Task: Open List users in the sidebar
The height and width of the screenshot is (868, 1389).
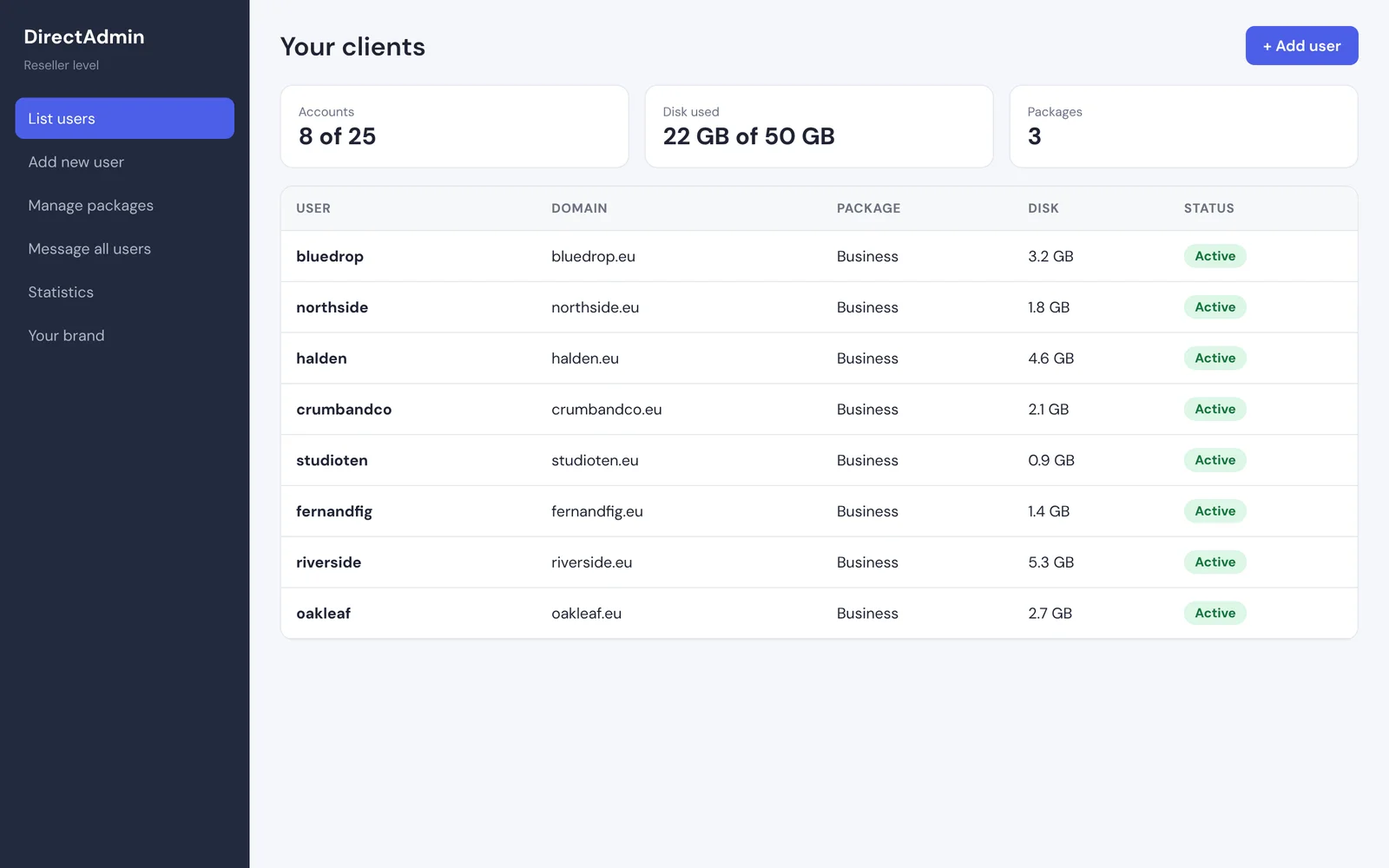Action: point(124,118)
